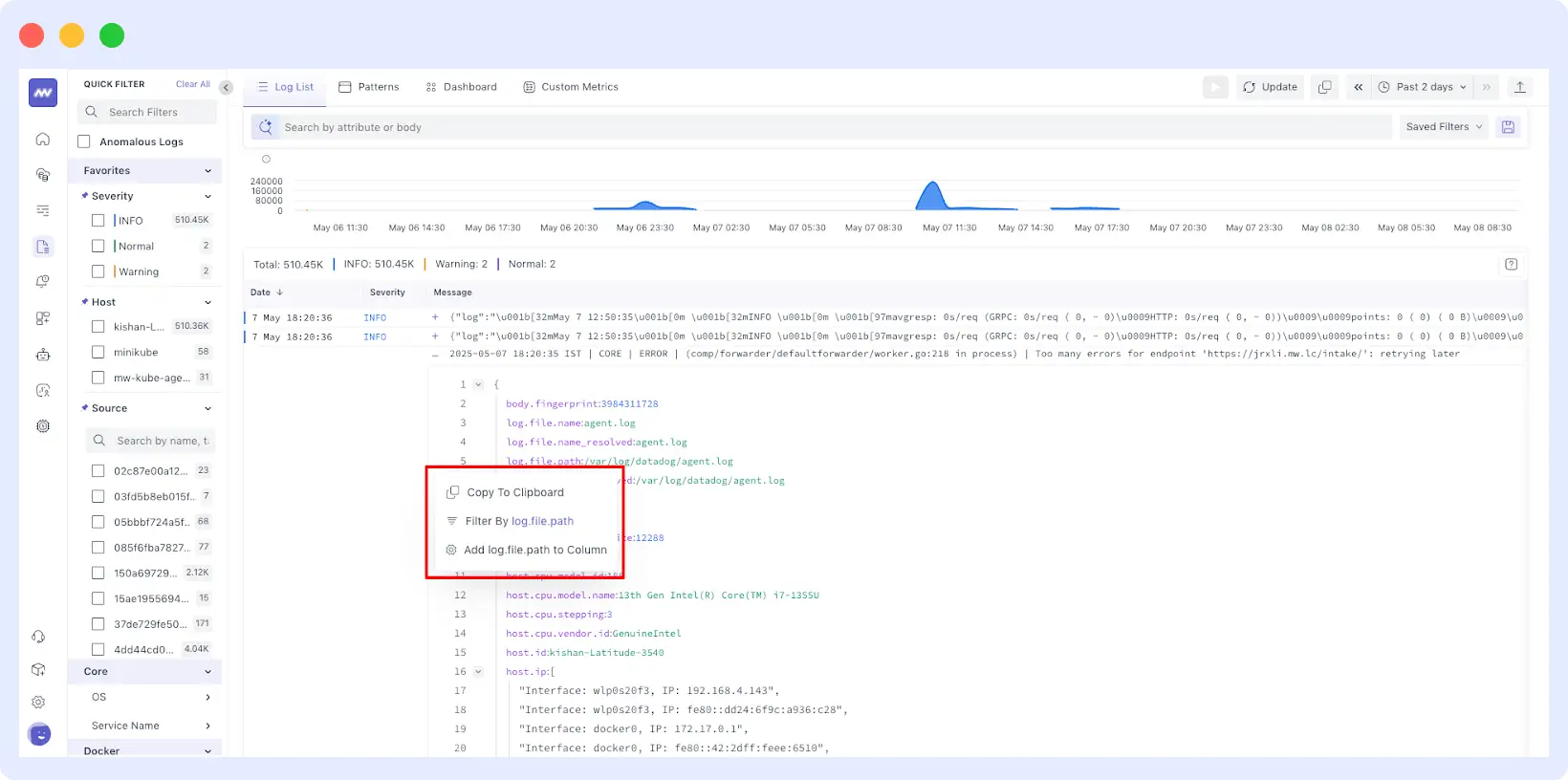The image size is (1568, 780).
Task: Open the support headset icon
Action: 39,637
